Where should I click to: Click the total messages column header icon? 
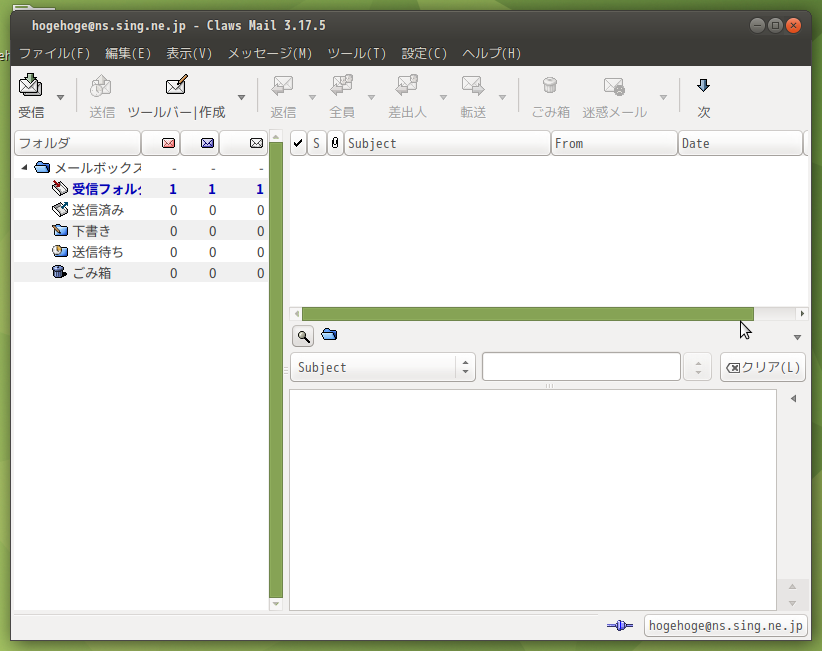(256, 143)
